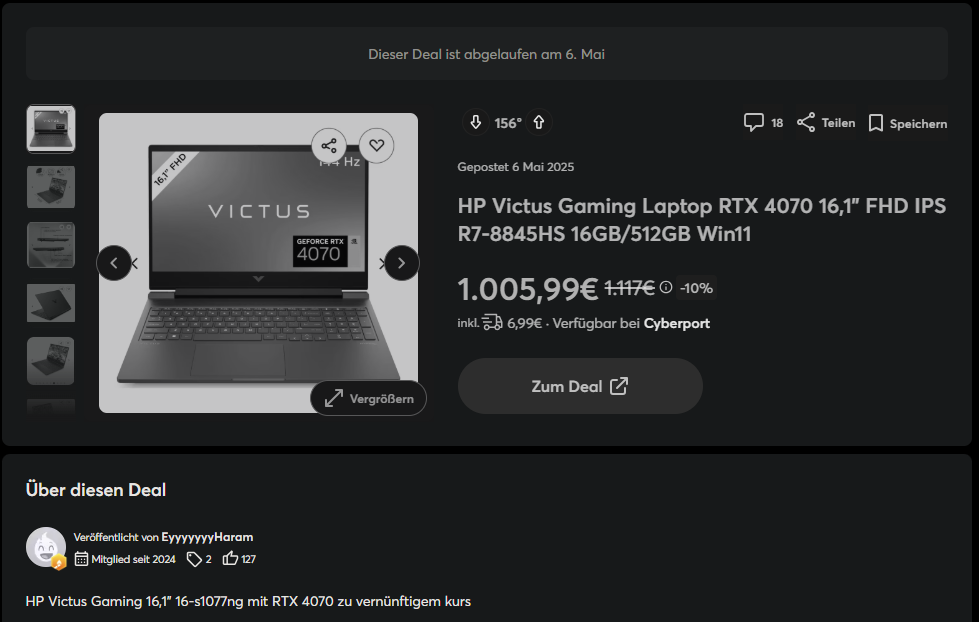Toggle the heart favorite on the product image
979x622 pixels.
376,146
